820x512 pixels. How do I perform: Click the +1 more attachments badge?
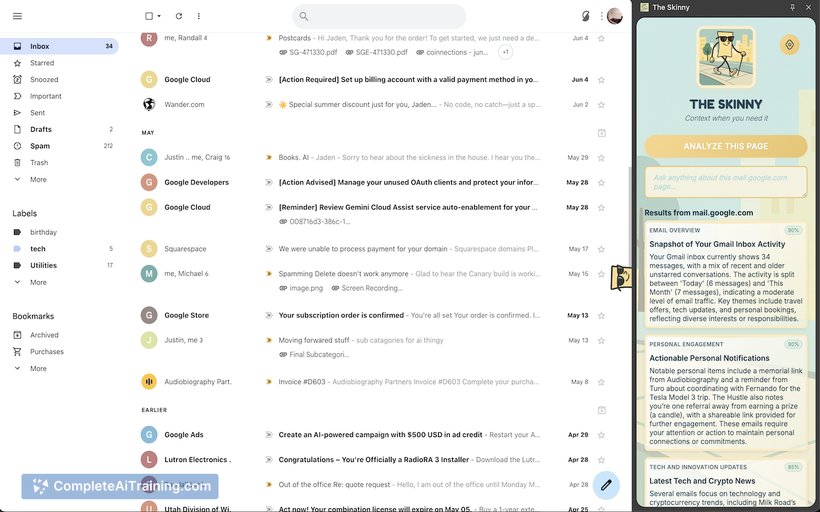pyautogui.click(x=505, y=52)
